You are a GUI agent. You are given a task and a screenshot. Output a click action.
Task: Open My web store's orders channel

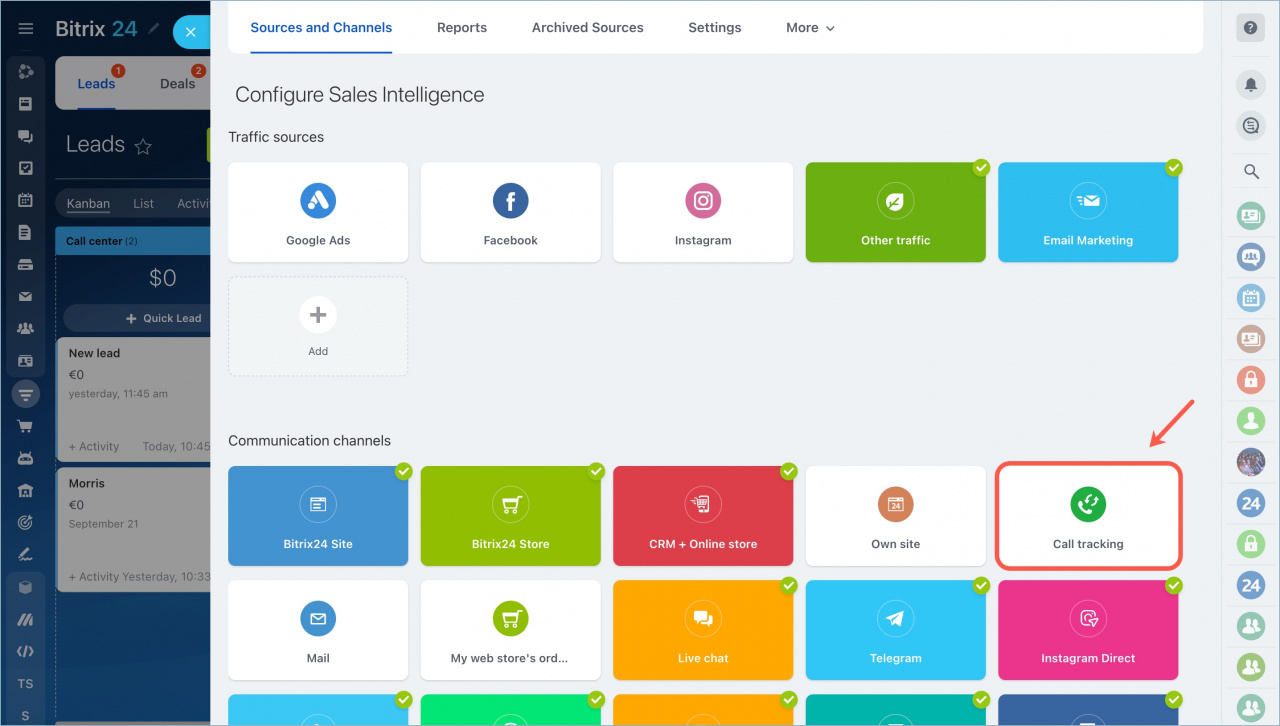tap(511, 630)
